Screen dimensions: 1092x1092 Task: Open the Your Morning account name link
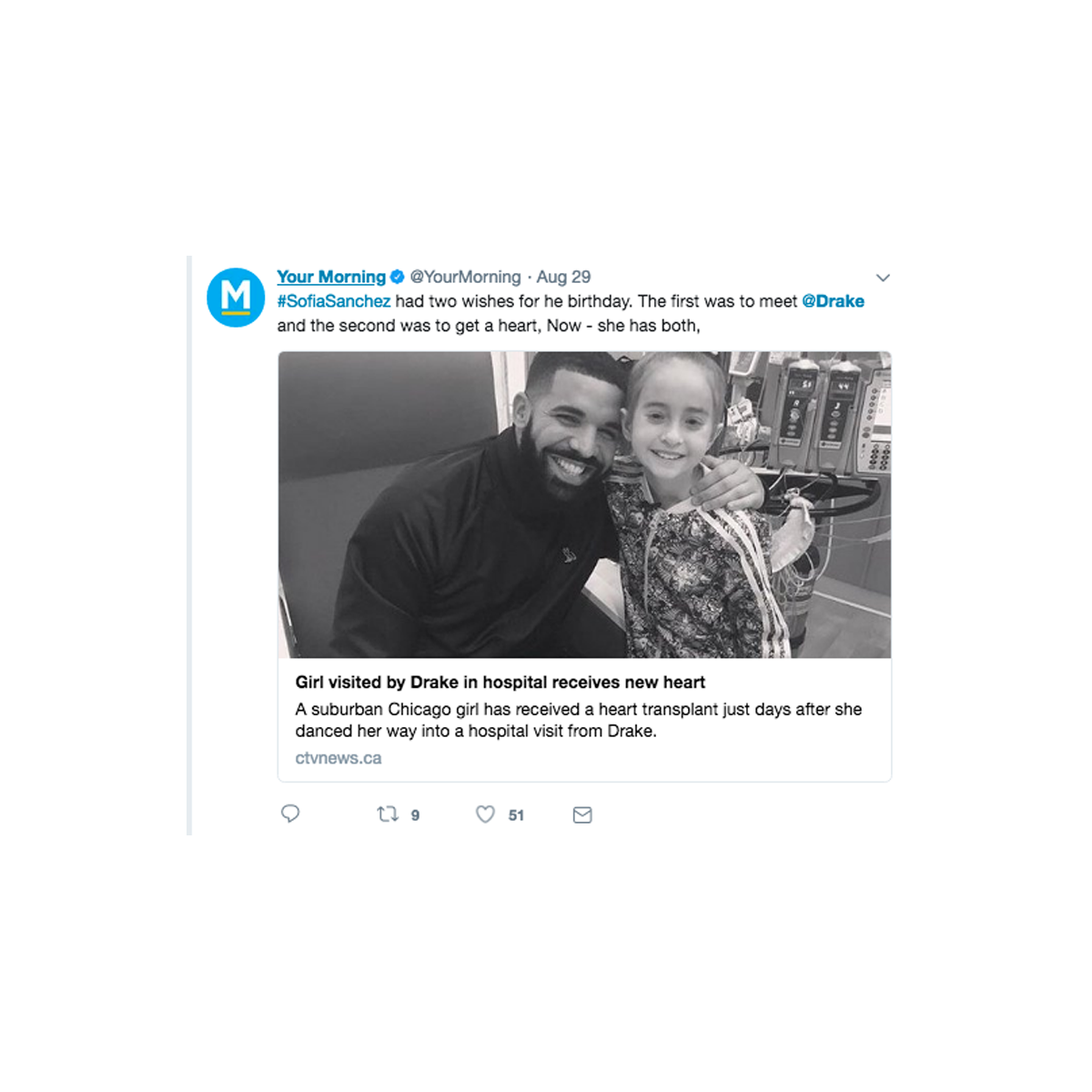(331, 277)
